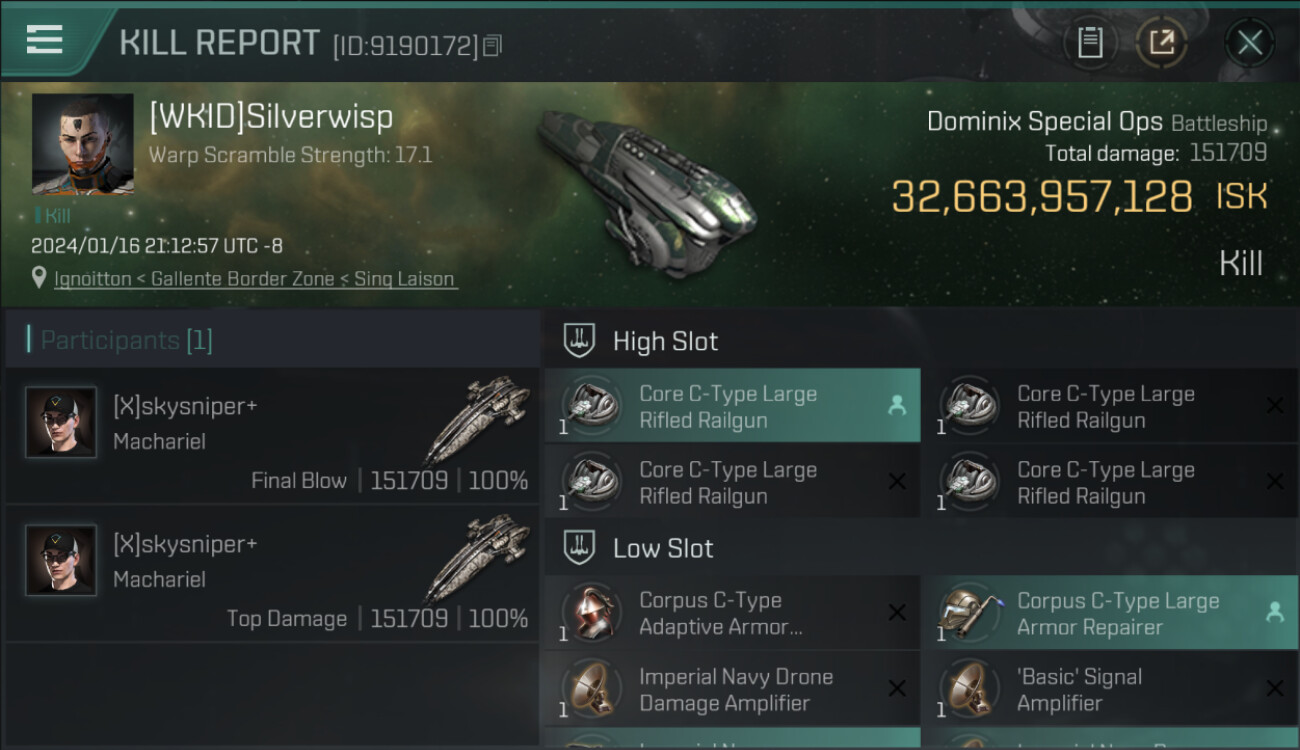
Task: Click 'Basic' Signal Amplifier module icon
Action: tap(969, 688)
